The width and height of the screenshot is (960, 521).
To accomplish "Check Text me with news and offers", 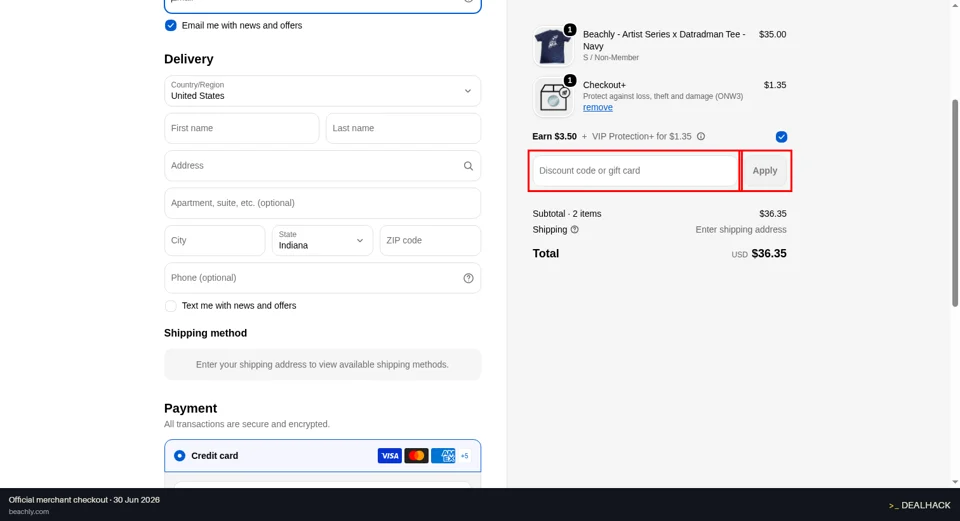I will tap(171, 305).
